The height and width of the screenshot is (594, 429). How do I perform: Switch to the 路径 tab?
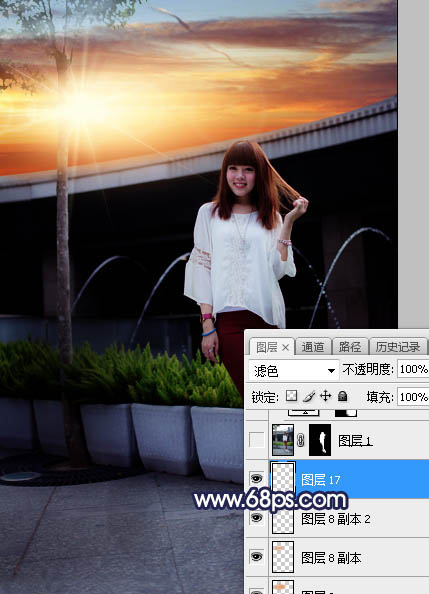coord(349,347)
